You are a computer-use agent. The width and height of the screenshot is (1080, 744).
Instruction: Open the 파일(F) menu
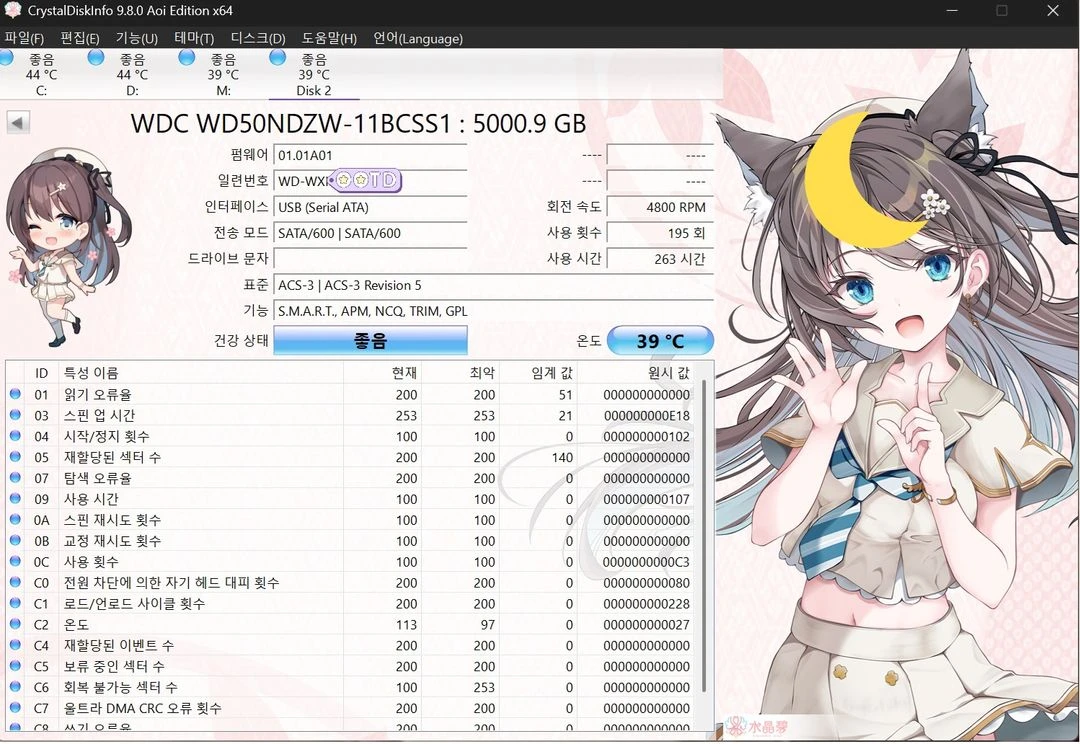(24, 39)
